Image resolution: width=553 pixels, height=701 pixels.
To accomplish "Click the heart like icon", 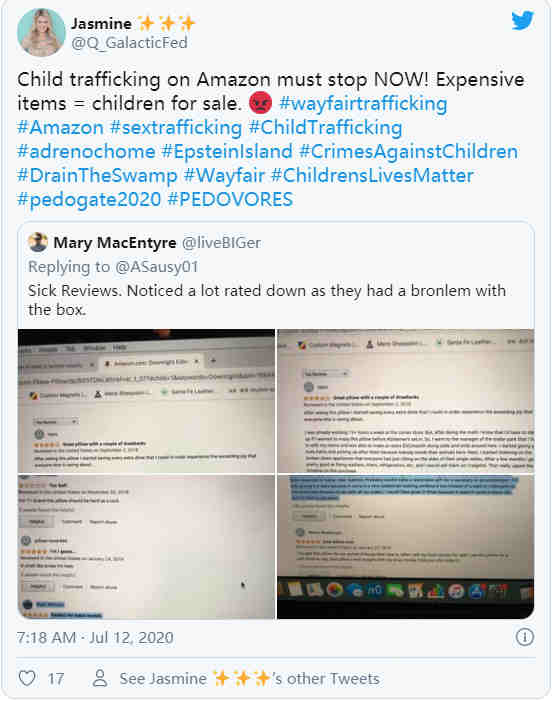I will pyautogui.click(x=27, y=678).
